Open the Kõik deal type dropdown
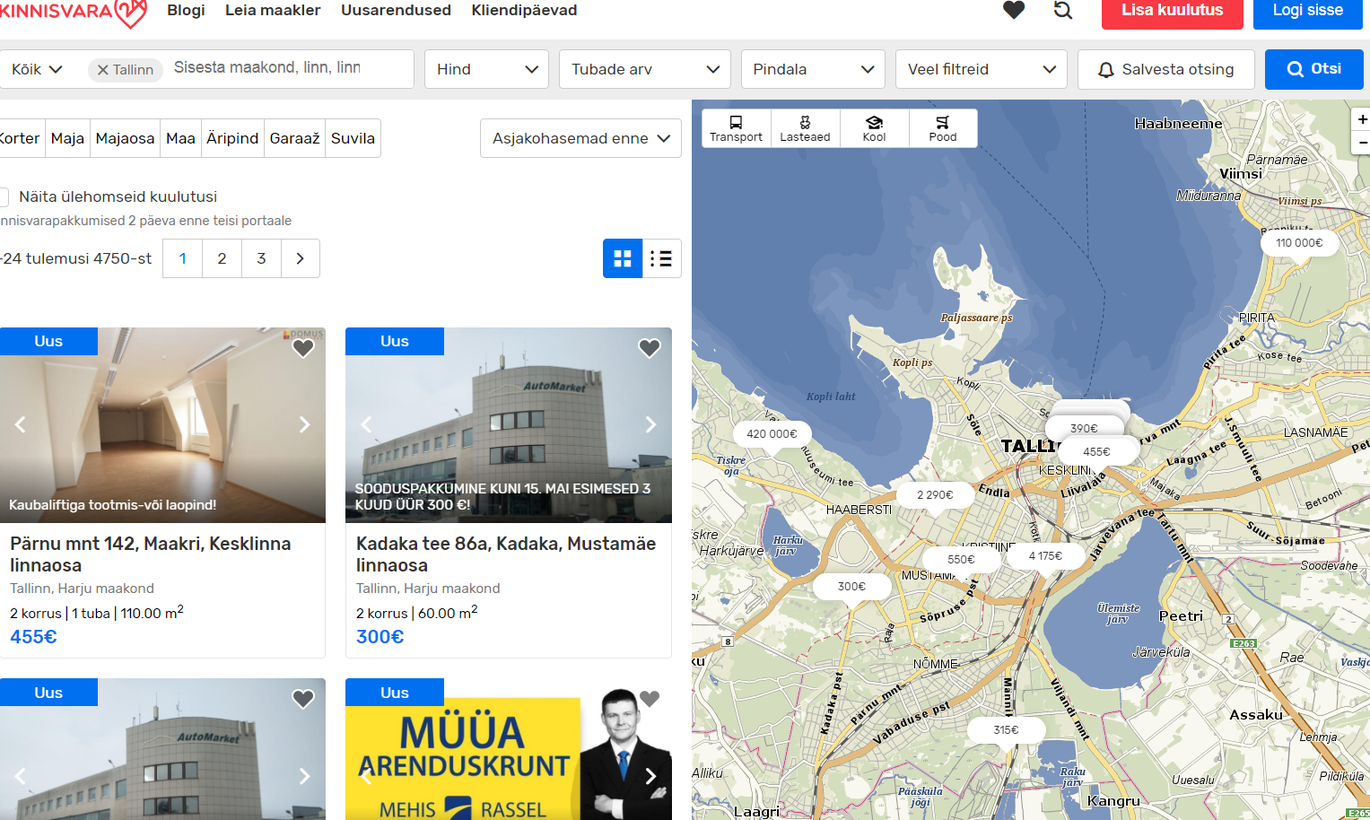This screenshot has width=1370, height=820. (x=37, y=69)
